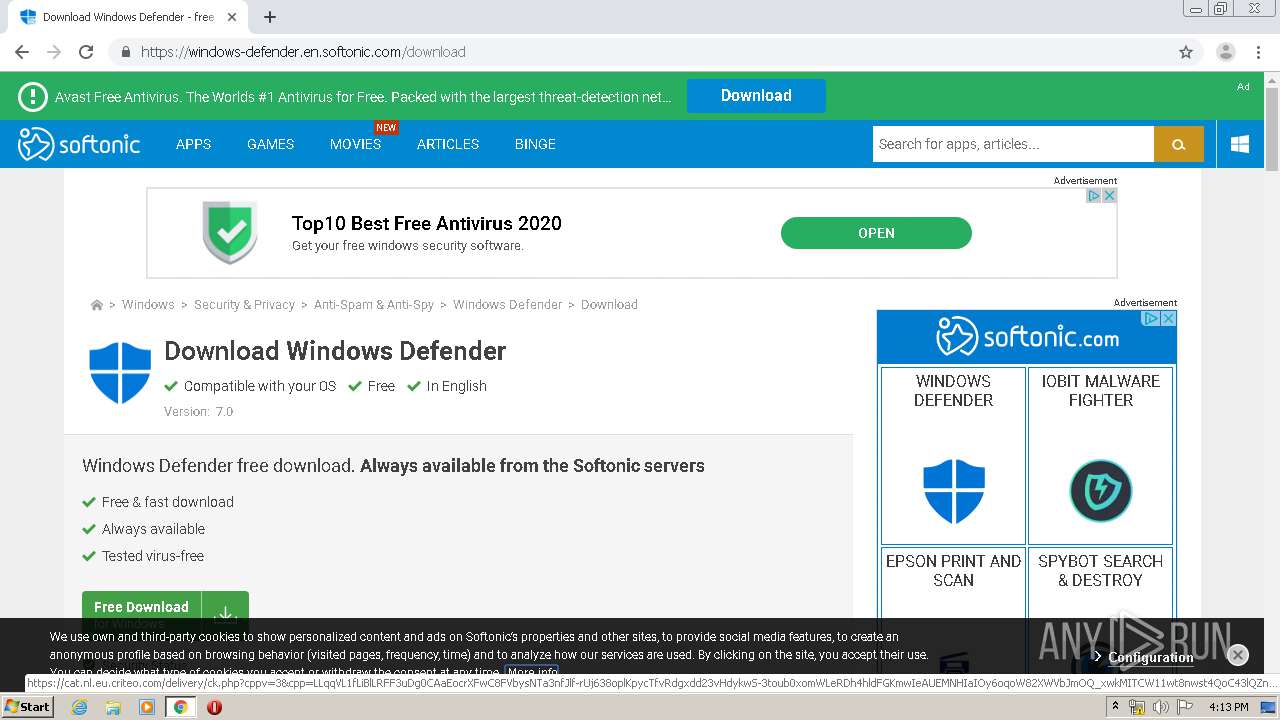This screenshot has height=720, width=1280.
Task: Select the Windows platform icon
Action: click(1240, 144)
